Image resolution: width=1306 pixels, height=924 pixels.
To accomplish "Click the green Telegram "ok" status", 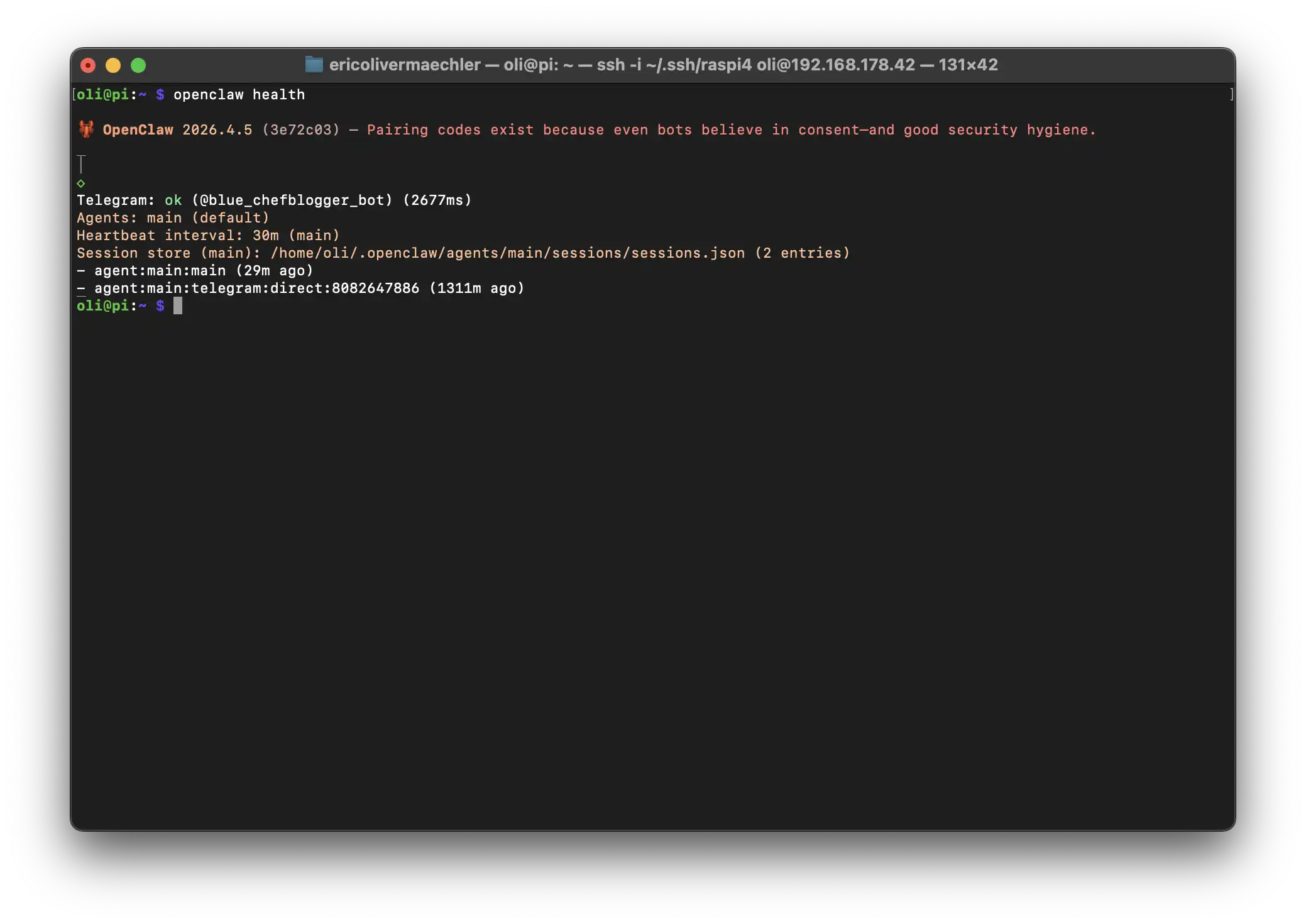I will click(x=173, y=201).
